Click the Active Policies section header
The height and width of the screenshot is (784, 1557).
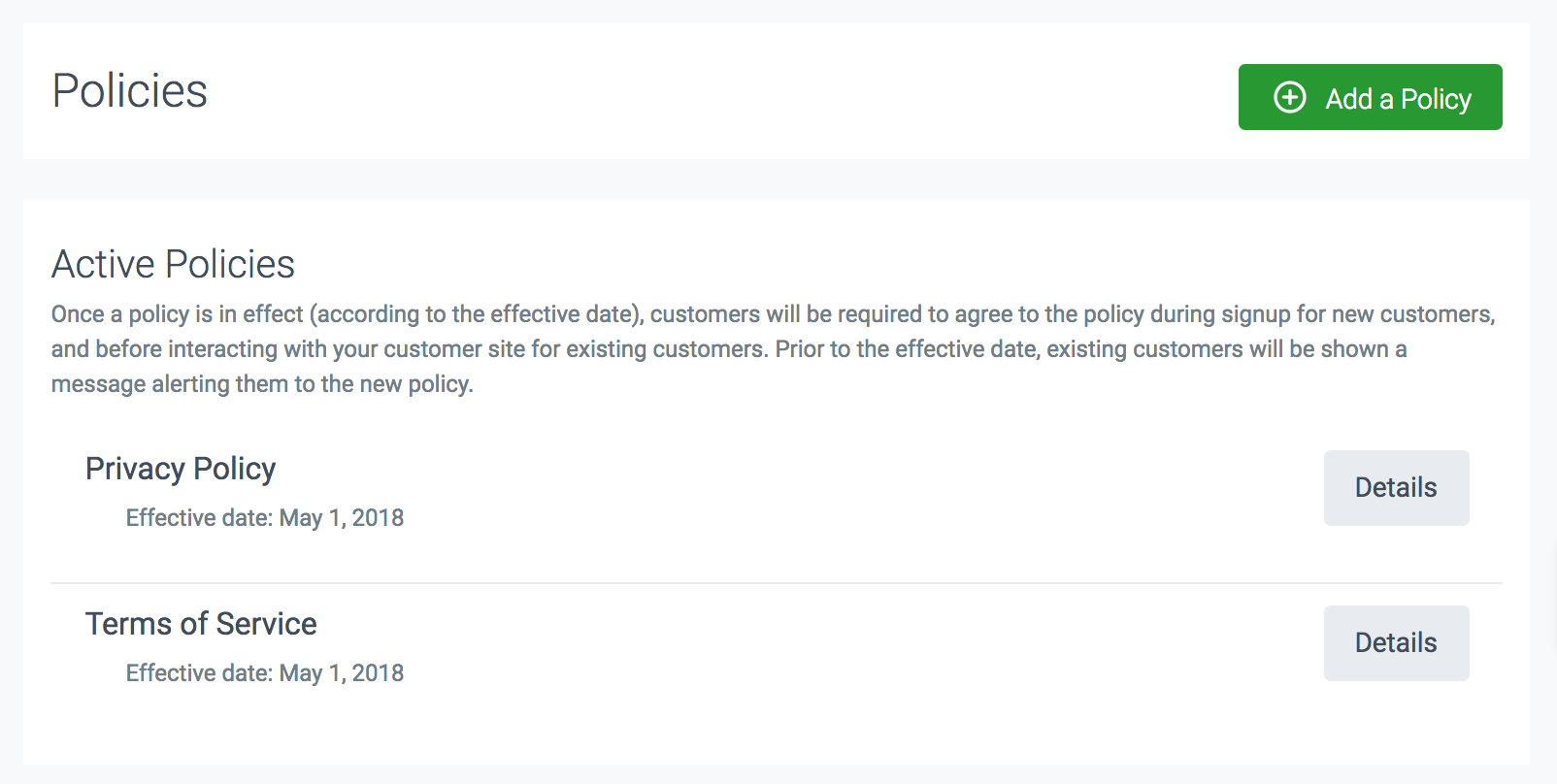[x=173, y=264]
